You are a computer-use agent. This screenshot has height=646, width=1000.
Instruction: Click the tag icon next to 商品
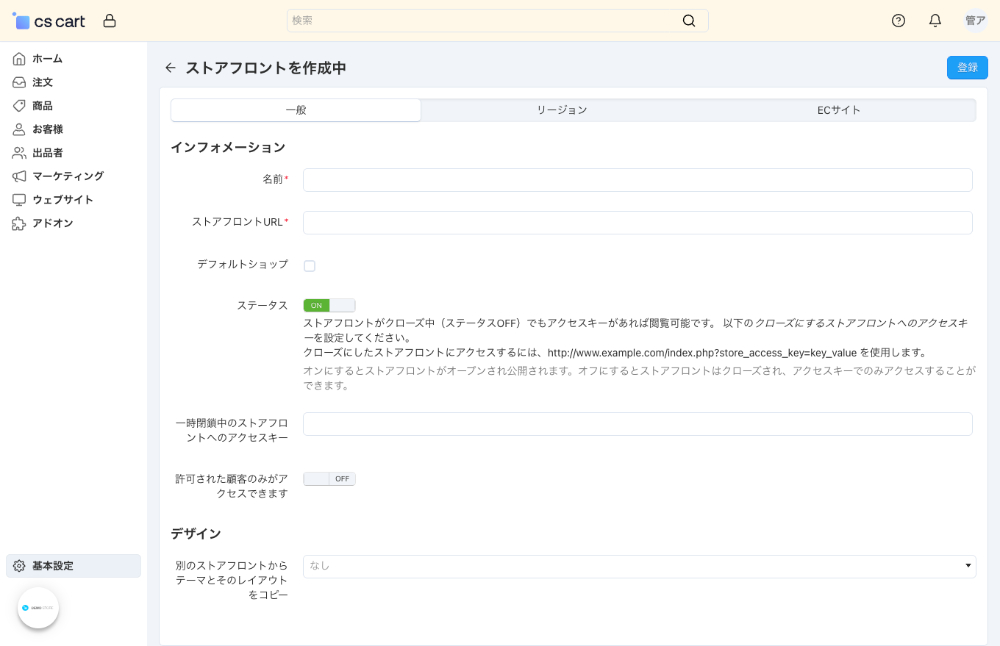tap(19, 106)
